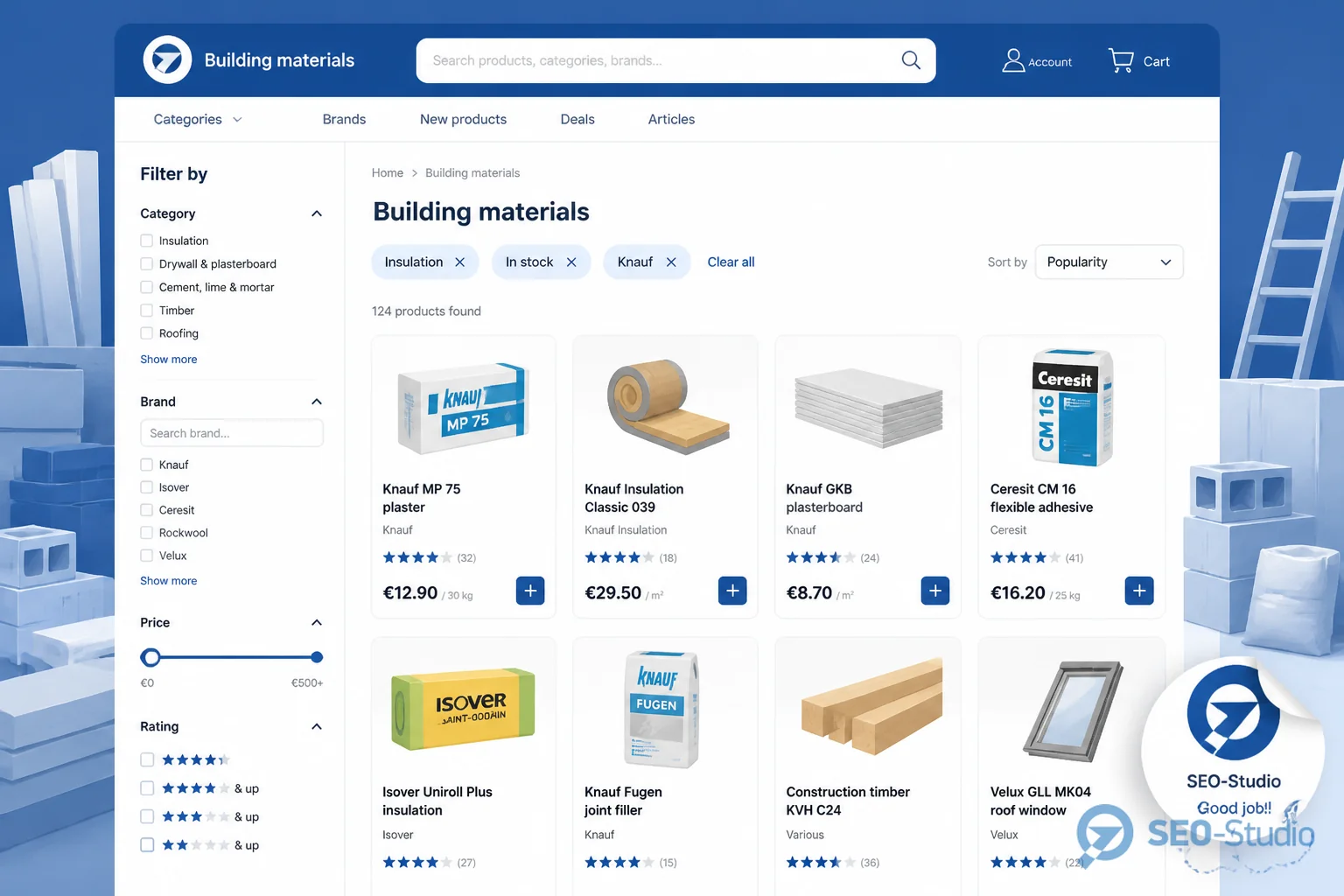
Task: Open the Sort by Popularity dropdown
Action: 1109,262
